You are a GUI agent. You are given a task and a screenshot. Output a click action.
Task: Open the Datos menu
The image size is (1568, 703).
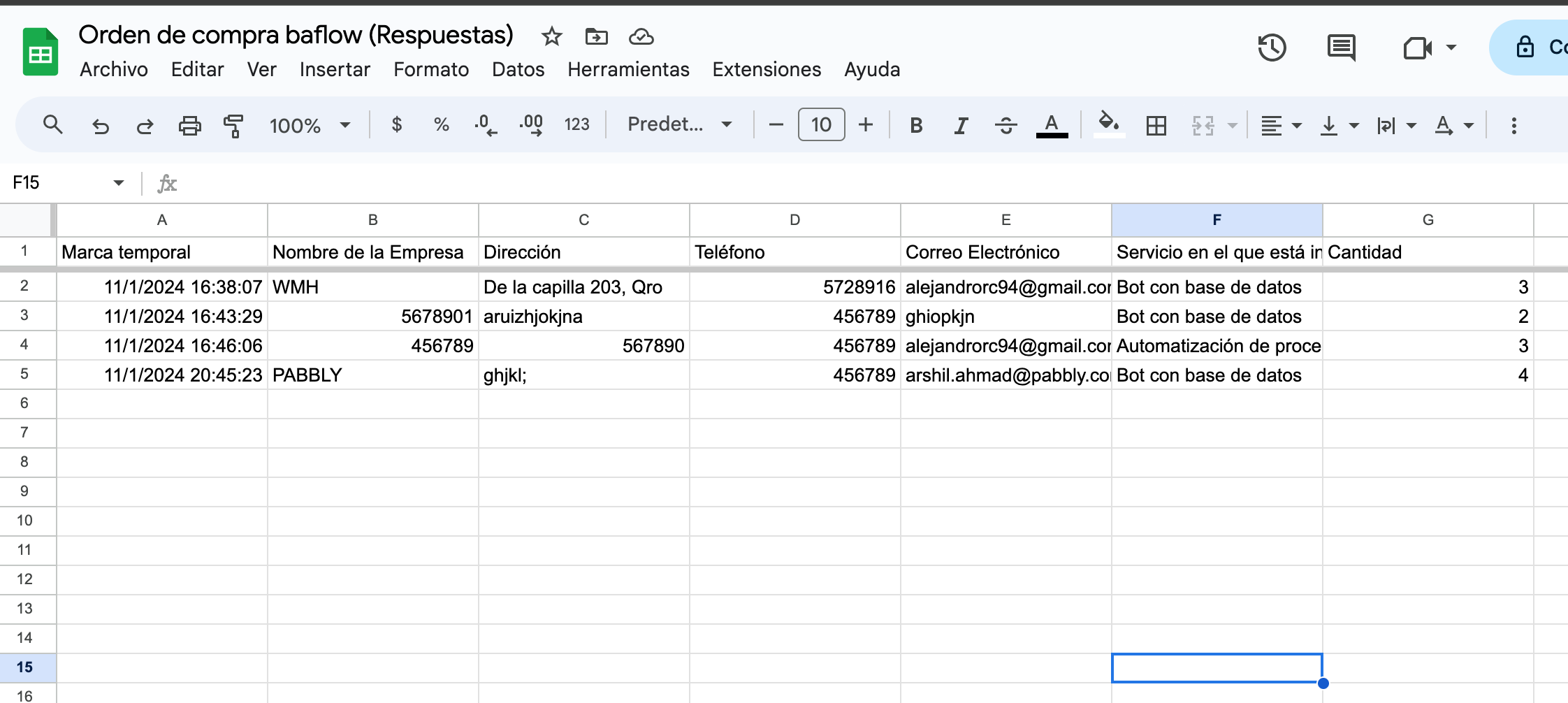tap(518, 69)
